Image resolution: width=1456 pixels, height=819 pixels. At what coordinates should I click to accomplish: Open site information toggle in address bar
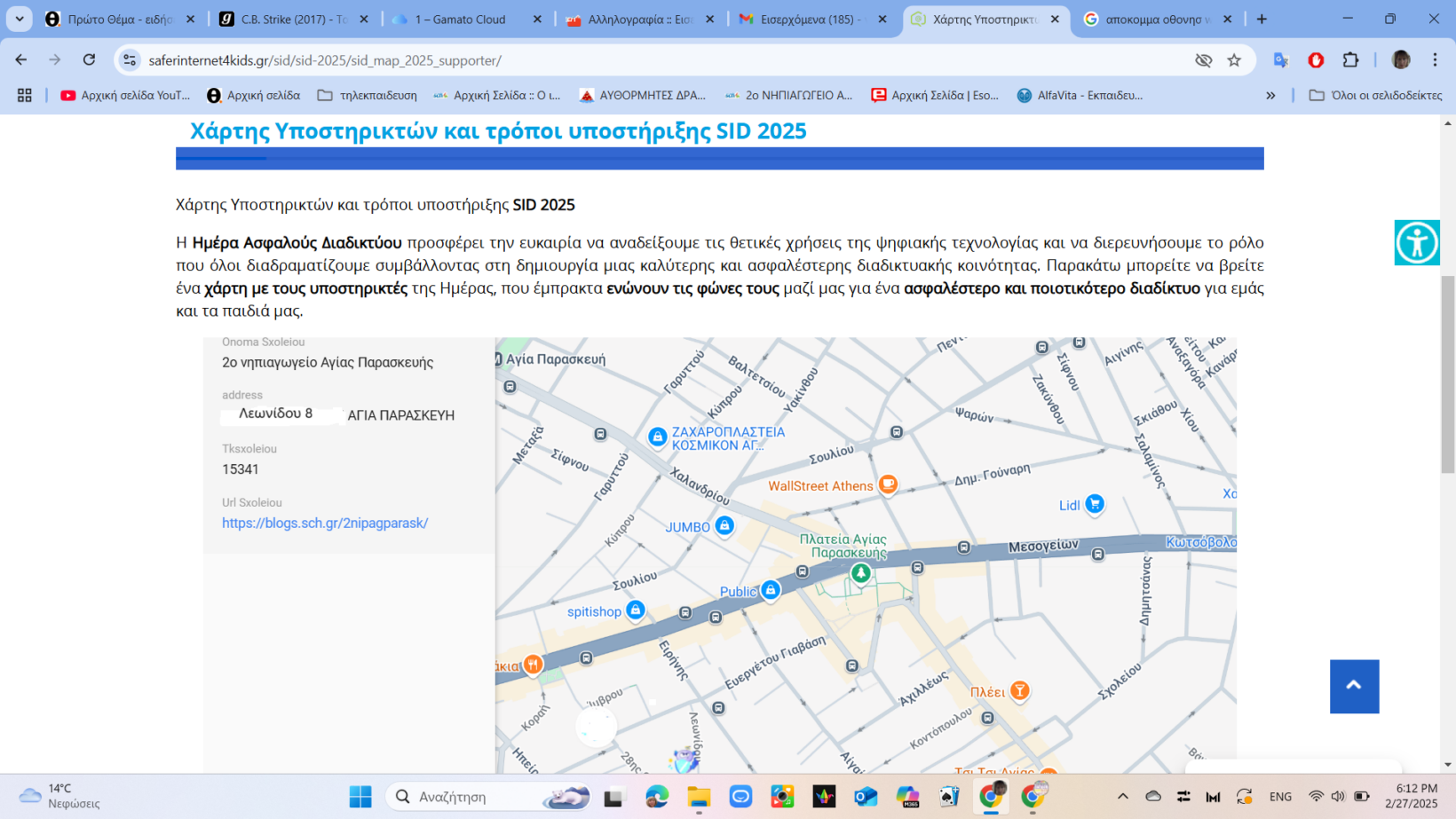(130, 60)
